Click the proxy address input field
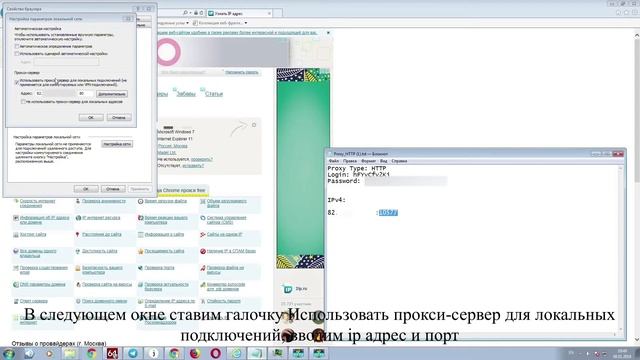The height and width of the screenshot is (360, 640). click(56, 93)
